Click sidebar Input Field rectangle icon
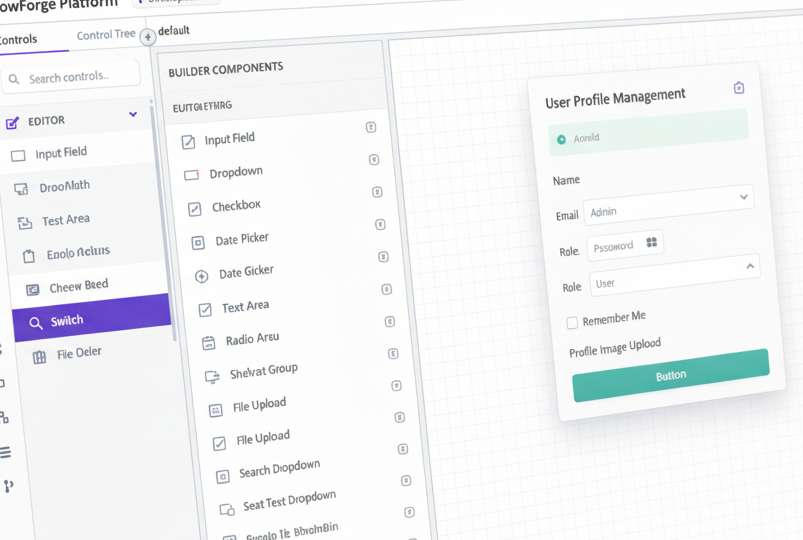This screenshot has width=803, height=540. coord(18,156)
